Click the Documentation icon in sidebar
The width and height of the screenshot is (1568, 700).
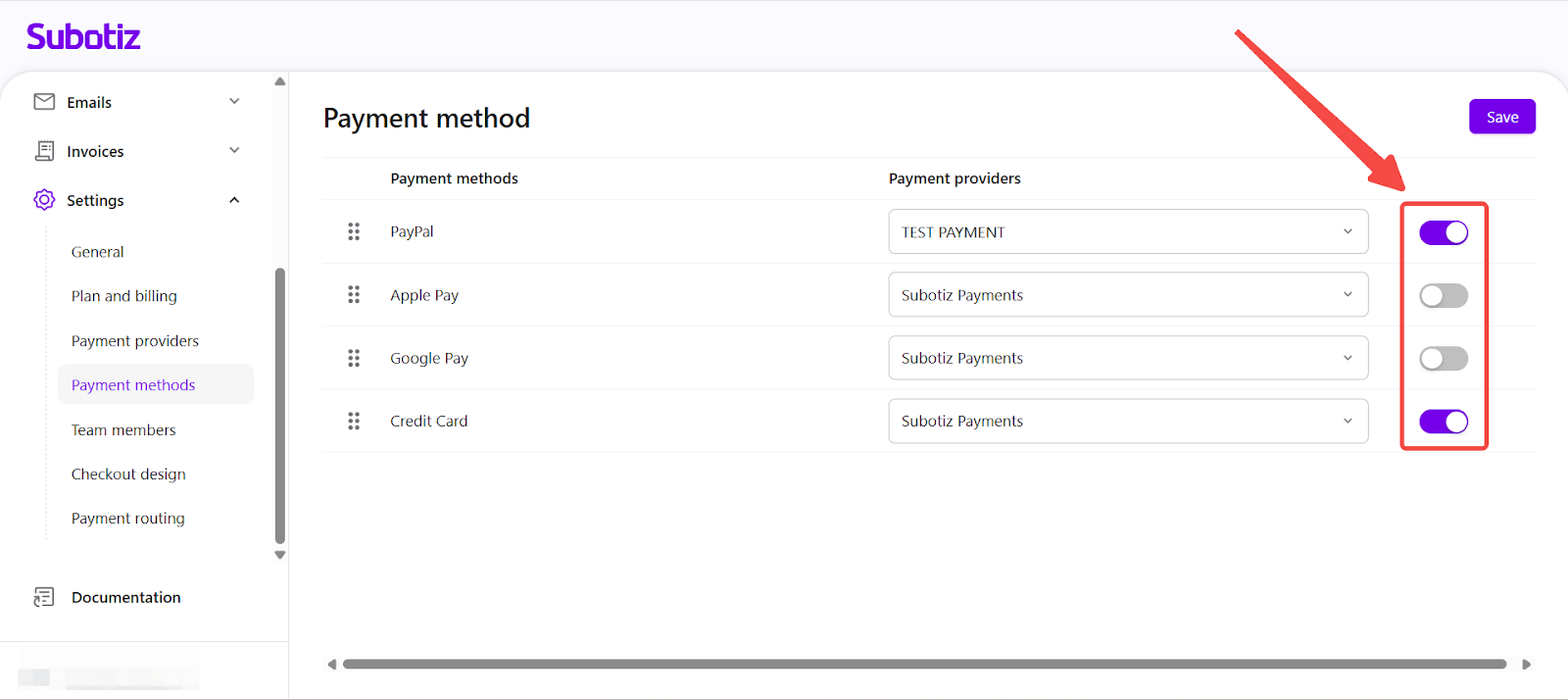pos(44,597)
